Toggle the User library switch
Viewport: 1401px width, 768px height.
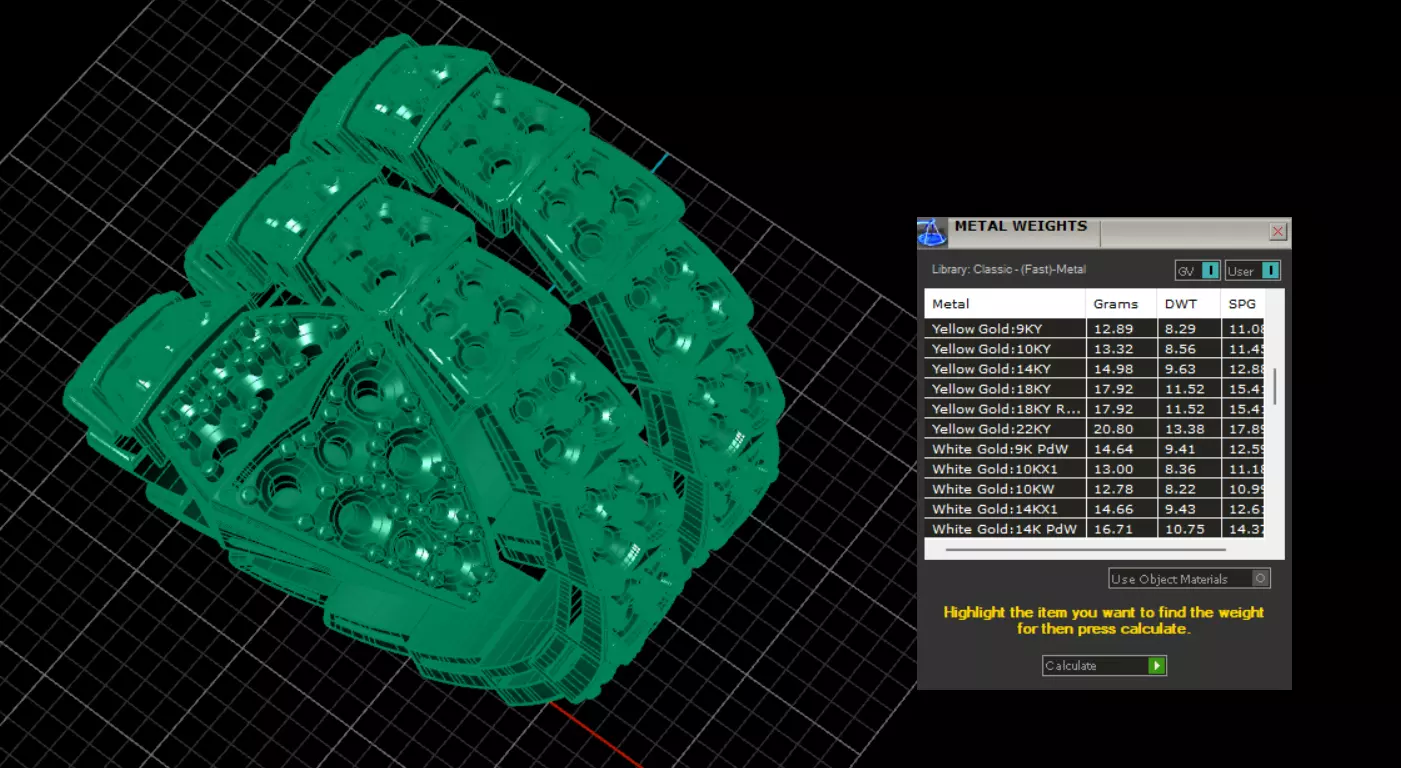1252,271
